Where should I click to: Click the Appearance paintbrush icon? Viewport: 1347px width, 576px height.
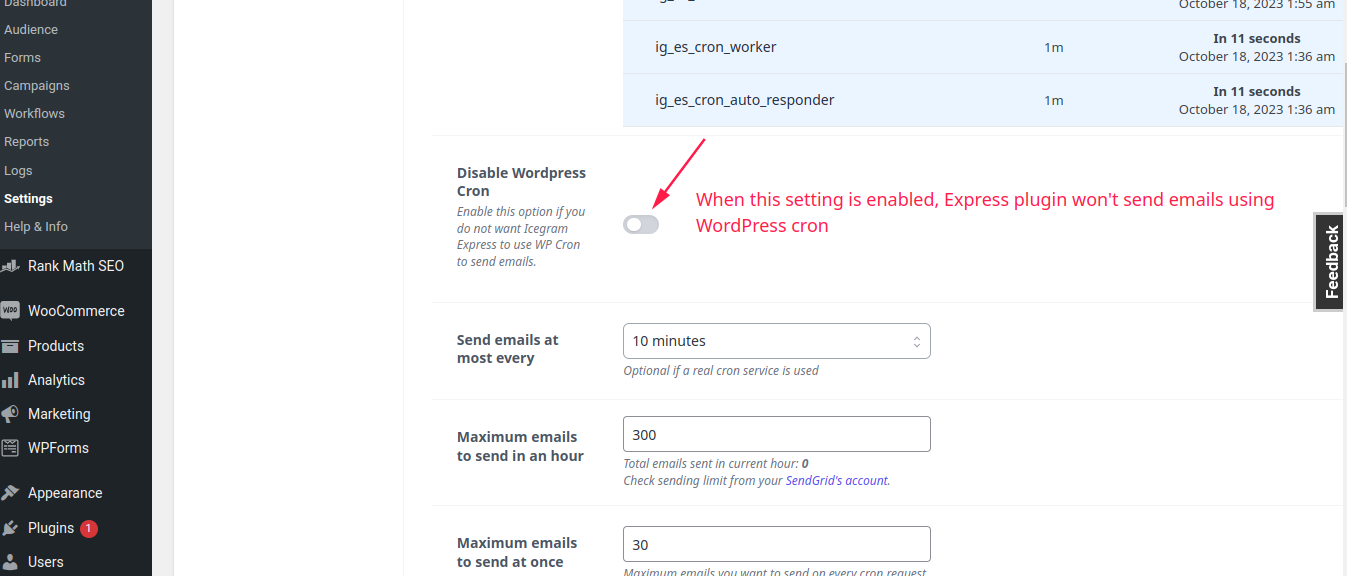(x=10, y=493)
